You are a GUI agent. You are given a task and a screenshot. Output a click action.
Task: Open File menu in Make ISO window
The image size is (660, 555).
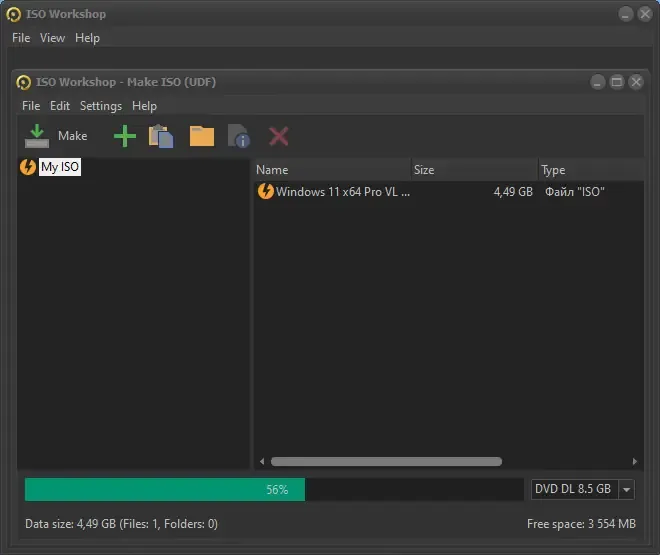(31, 106)
